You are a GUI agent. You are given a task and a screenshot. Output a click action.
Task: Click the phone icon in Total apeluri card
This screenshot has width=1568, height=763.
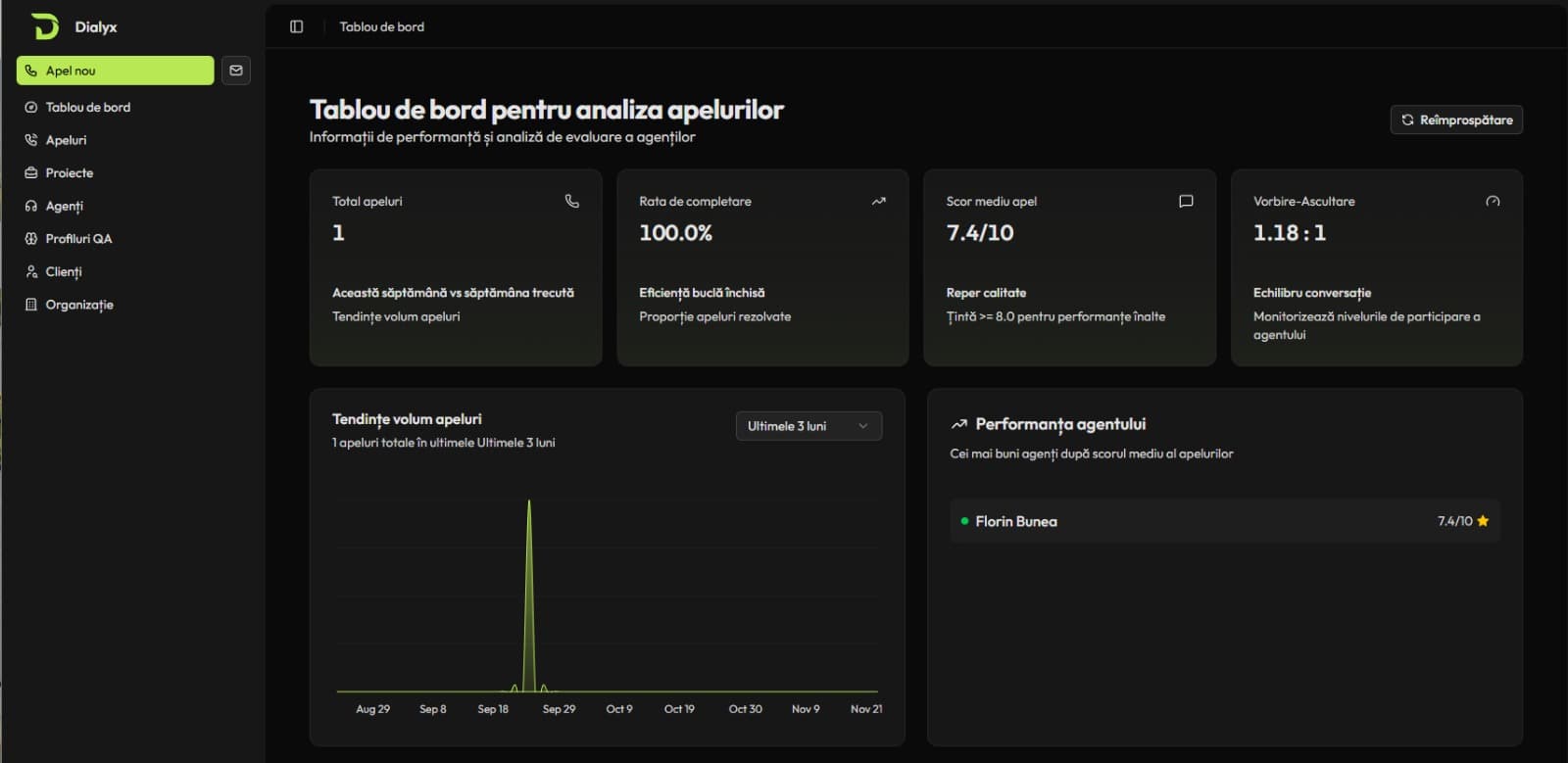[572, 201]
